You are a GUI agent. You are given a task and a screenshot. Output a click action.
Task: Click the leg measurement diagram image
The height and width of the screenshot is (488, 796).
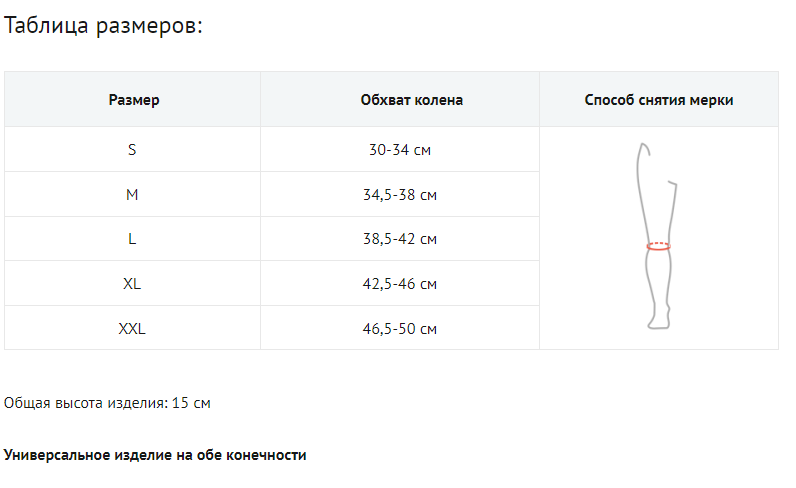(658, 236)
